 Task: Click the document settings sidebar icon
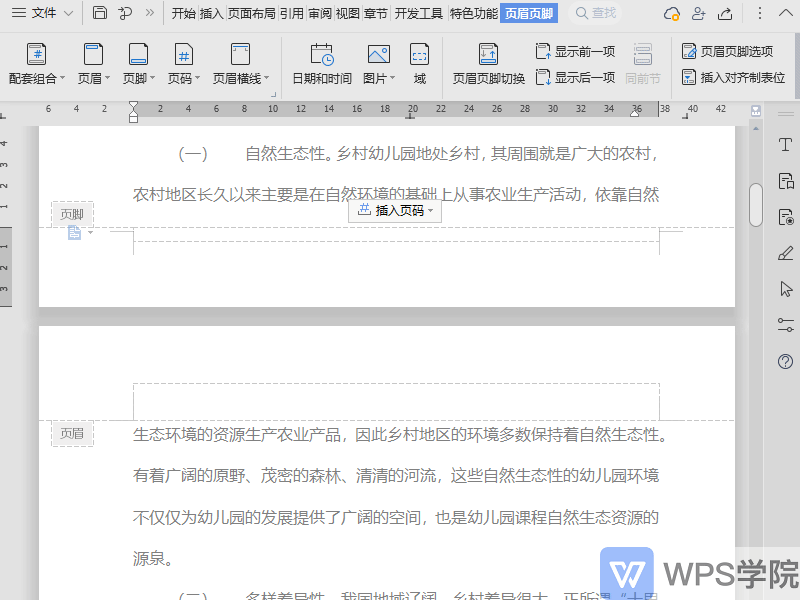[x=786, y=217]
